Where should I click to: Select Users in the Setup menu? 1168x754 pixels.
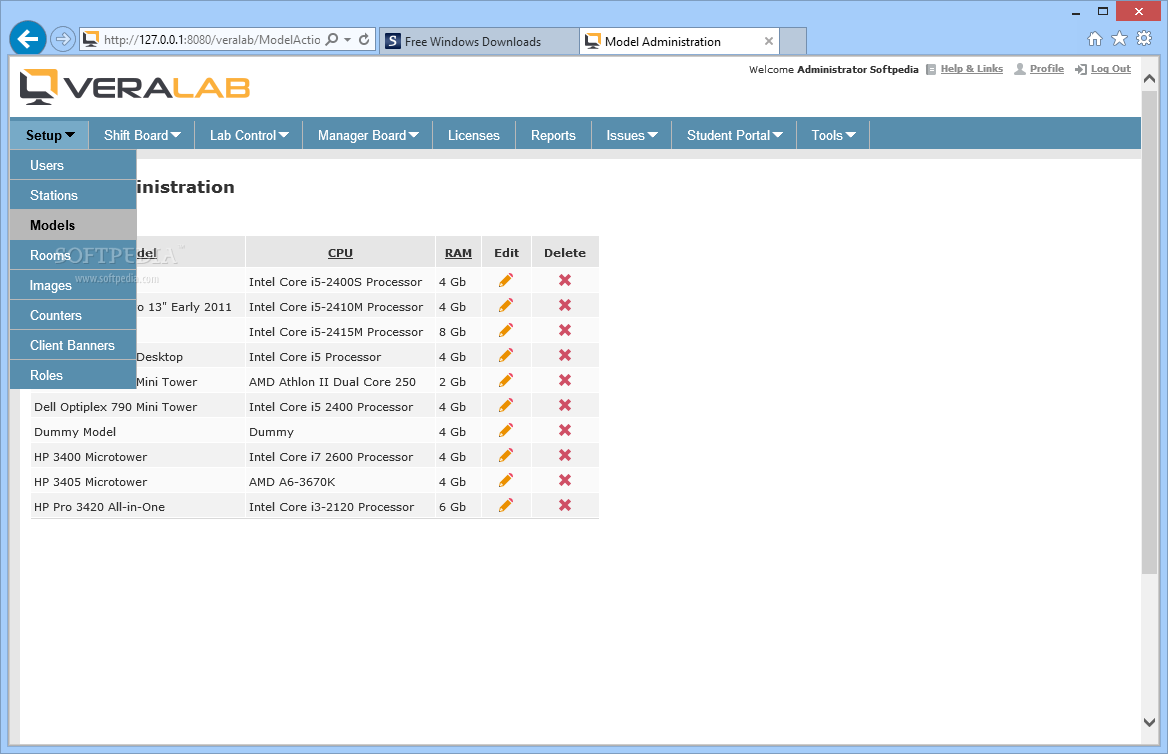[73, 165]
